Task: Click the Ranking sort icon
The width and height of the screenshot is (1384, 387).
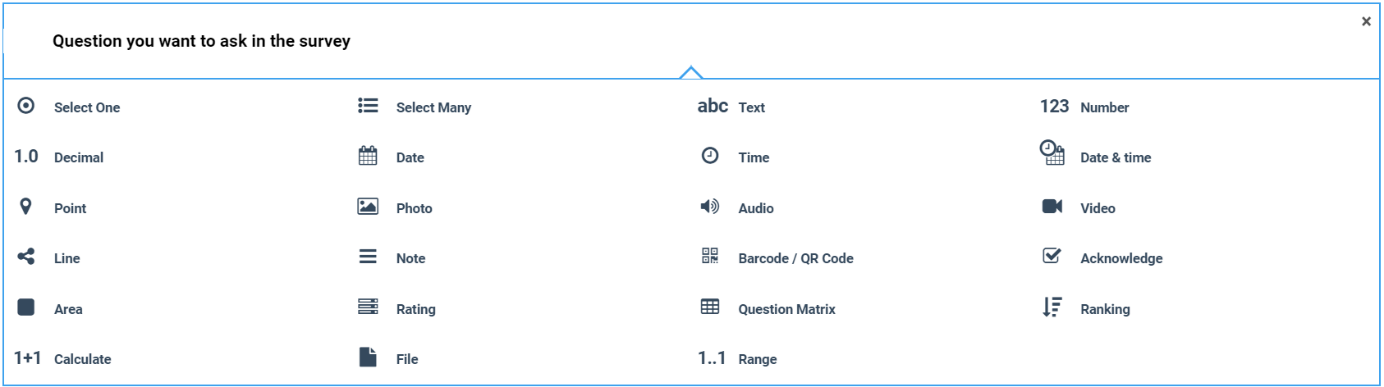Action: coord(1052,308)
